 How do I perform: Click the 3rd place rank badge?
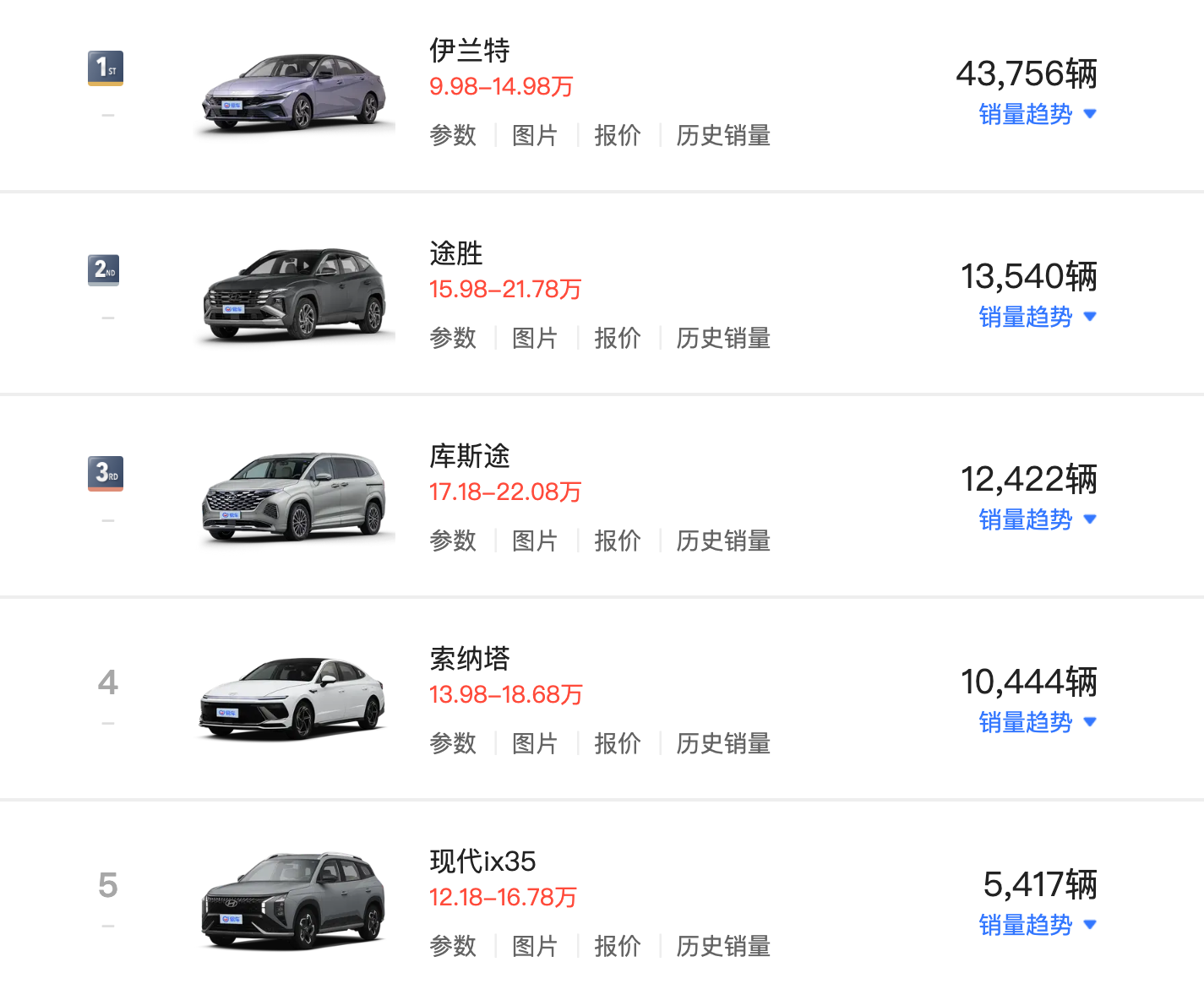pyautogui.click(x=106, y=473)
